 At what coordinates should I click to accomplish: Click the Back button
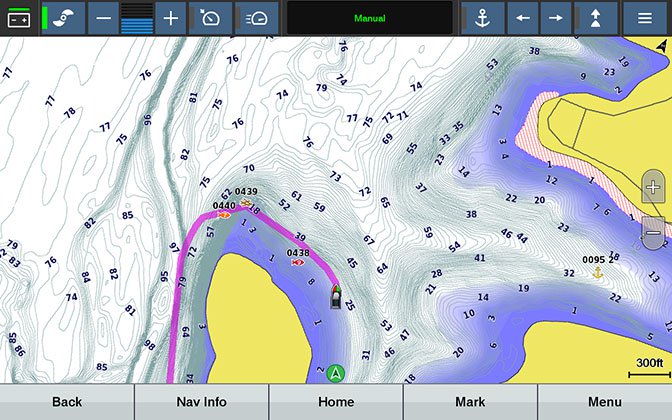(x=67, y=402)
